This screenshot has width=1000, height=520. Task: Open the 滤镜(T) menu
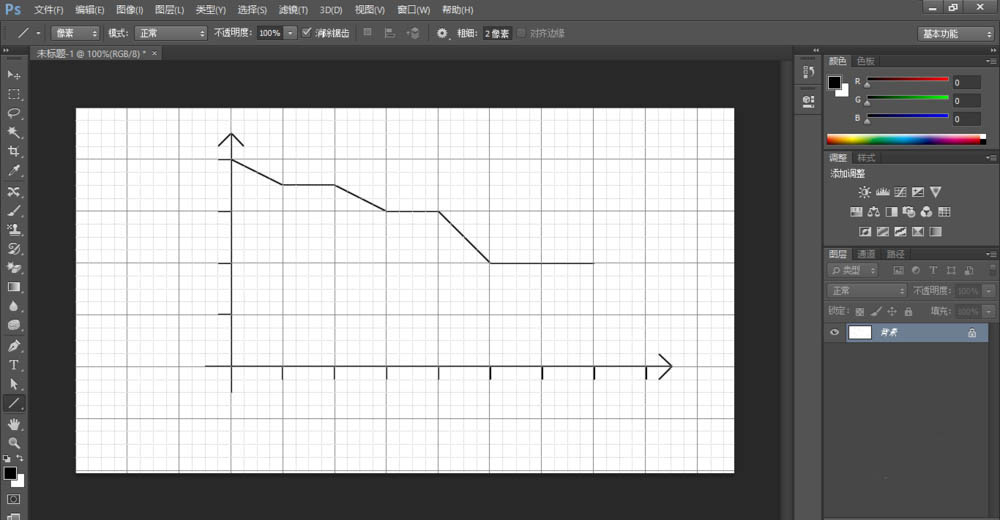coord(293,10)
